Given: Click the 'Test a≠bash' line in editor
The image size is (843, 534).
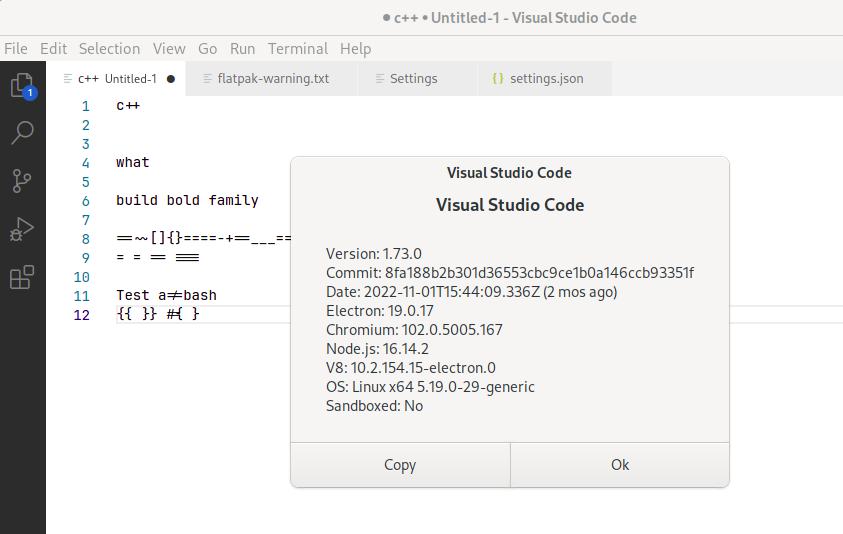Looking at the screenshot, I should coord(166,295).
